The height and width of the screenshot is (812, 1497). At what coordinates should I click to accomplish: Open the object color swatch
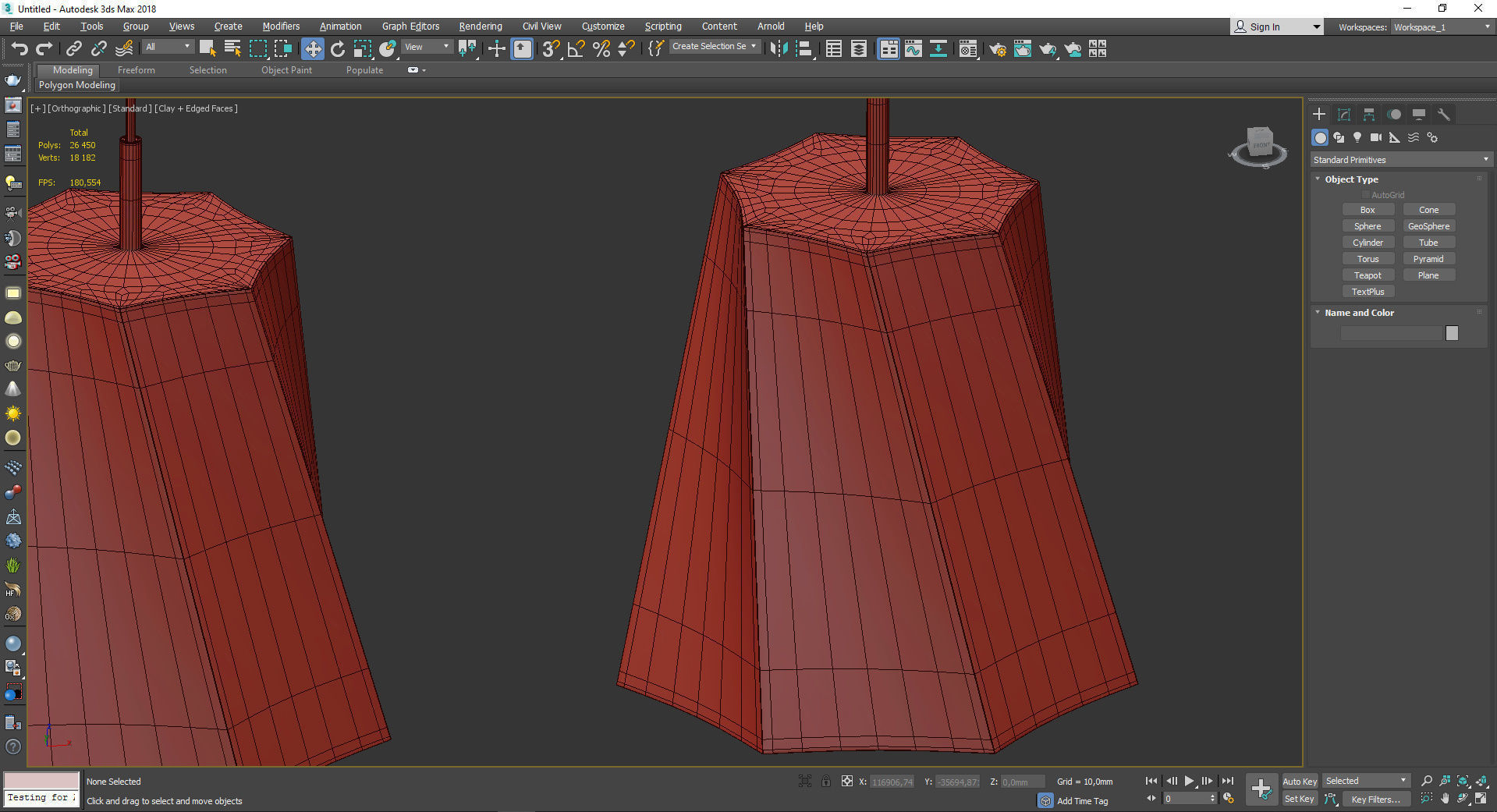tap(1452, 333)
